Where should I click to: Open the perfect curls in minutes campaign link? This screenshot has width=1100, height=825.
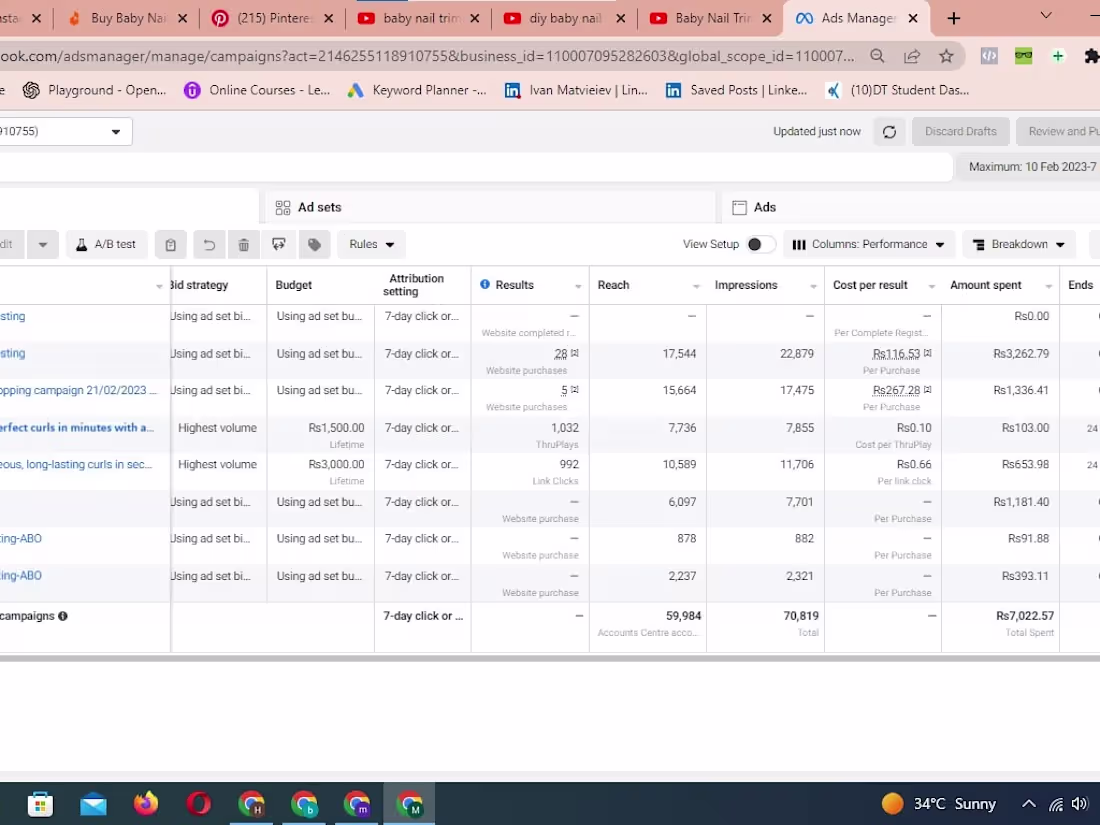(76, 427)
